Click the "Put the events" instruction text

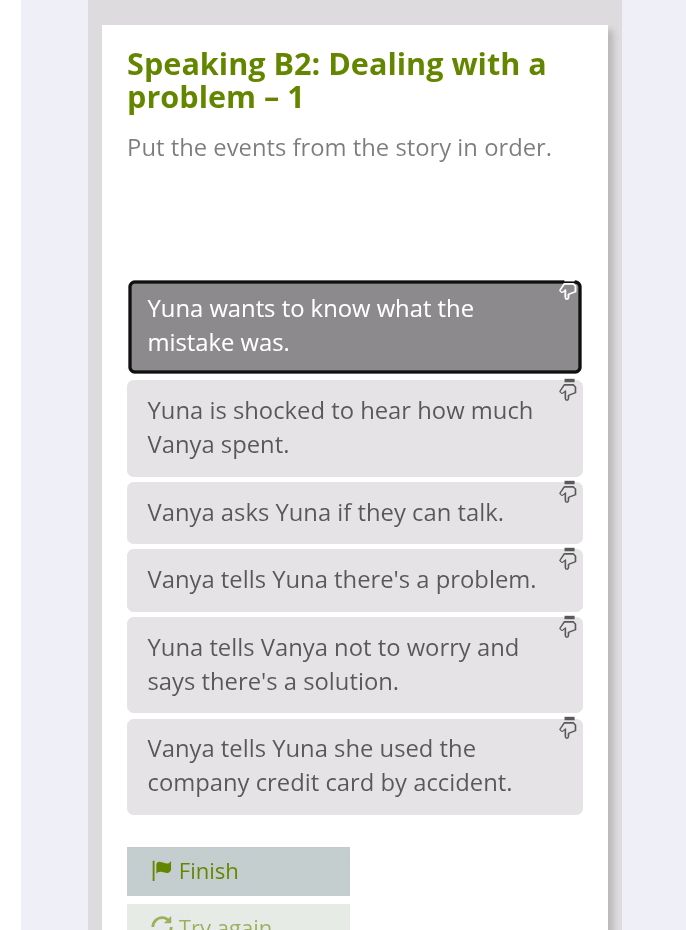pyautogui.click(x=338, y=147)
